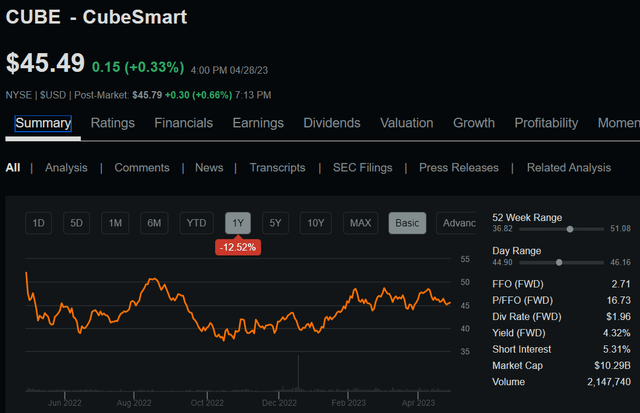The height and width of the screenshot is (413, 640).
Task: Set chart range to 1M
Action: tap(115, 223)
